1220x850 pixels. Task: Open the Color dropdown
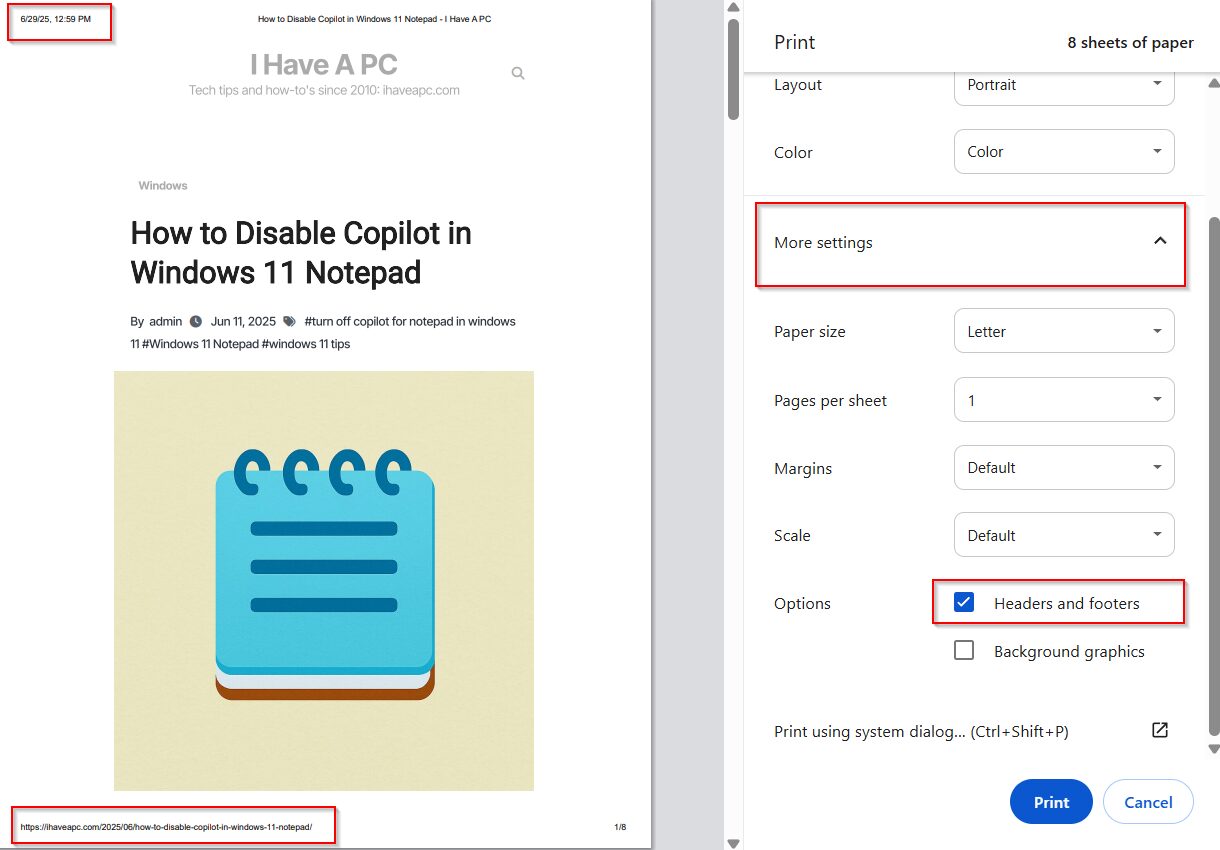(1064, 152)
